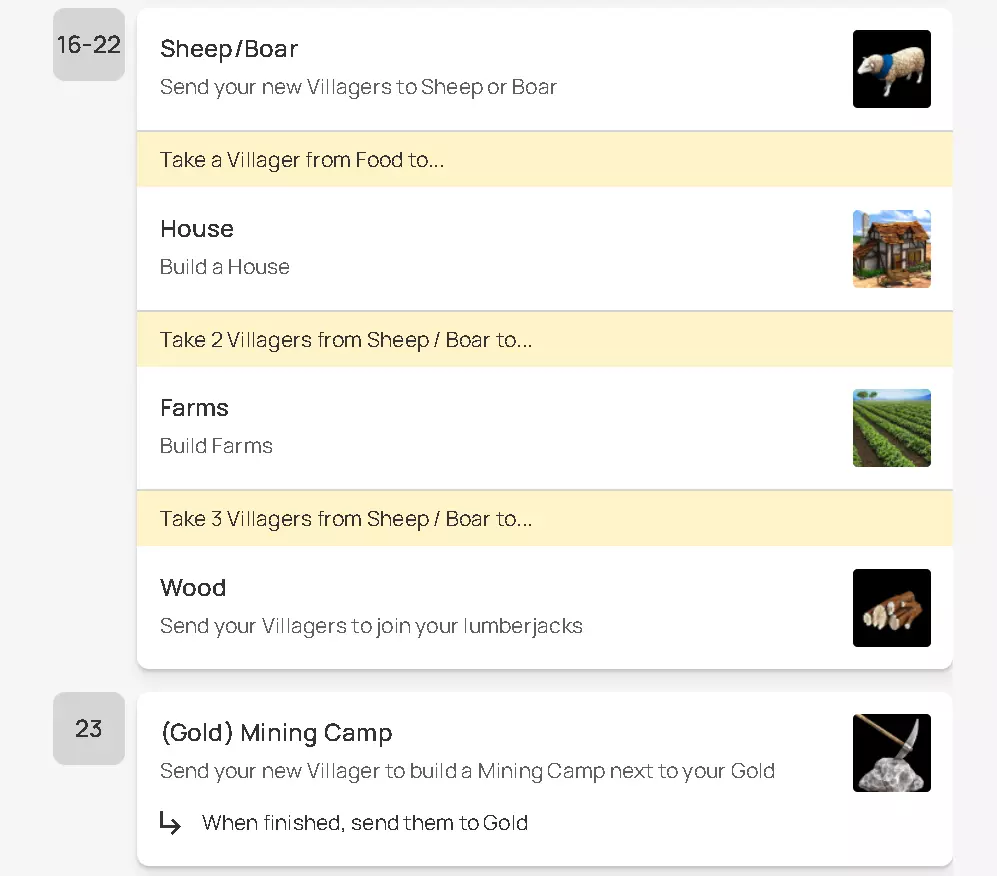Click "When finished, send them to Gold" text
This screenshot has height=876, width=997.
(365, 823)
